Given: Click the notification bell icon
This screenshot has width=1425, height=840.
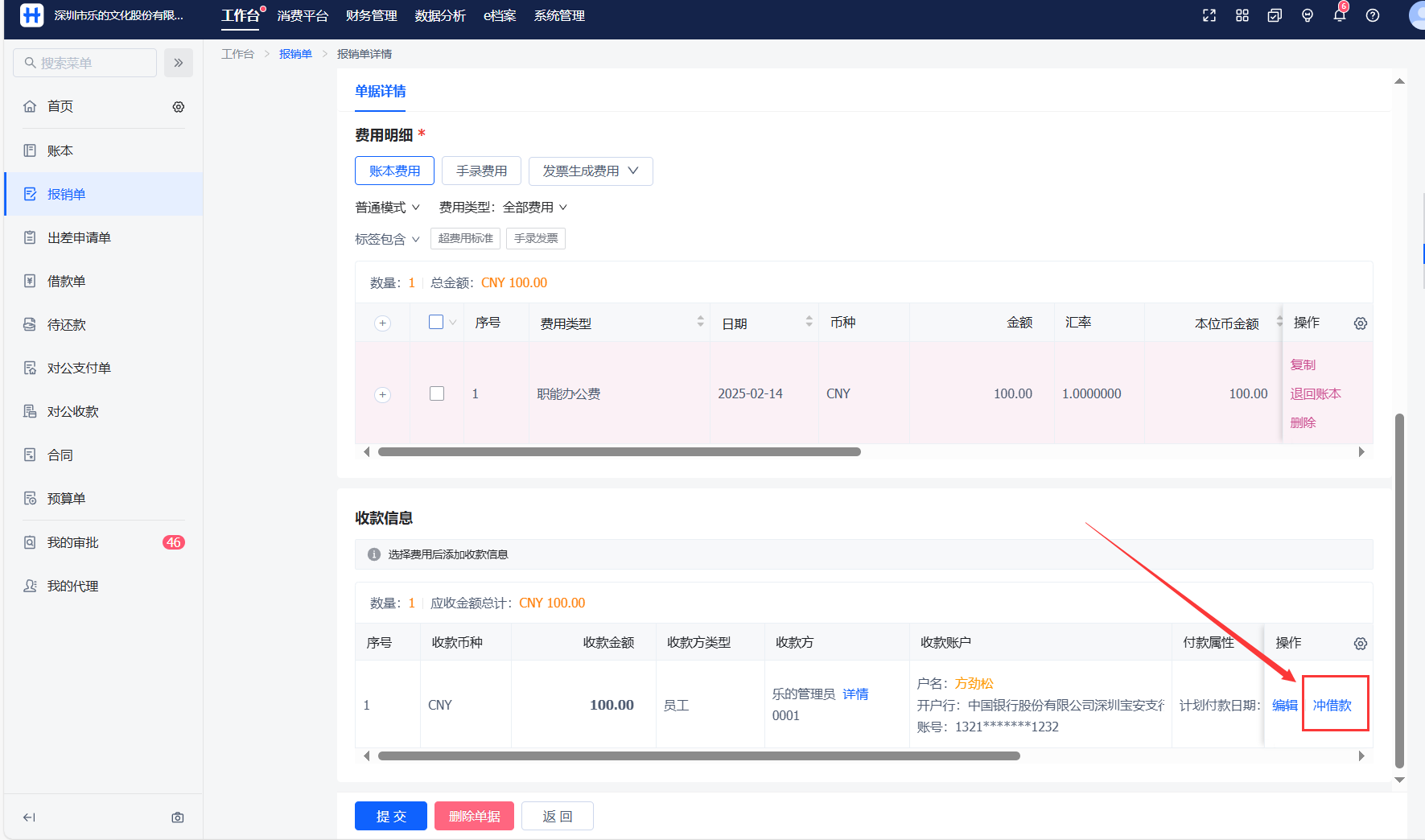Looking at the screenshot, I should tap(1339, 16).
